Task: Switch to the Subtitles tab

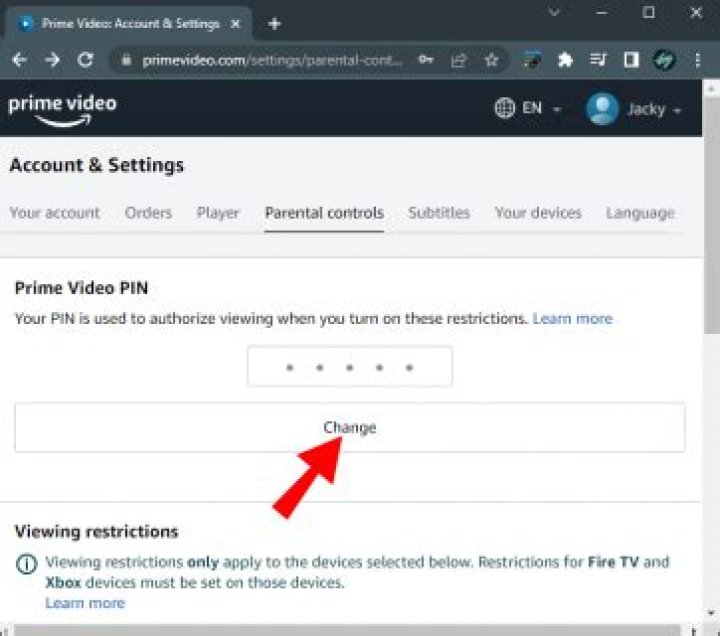Action: click(438, 213)
